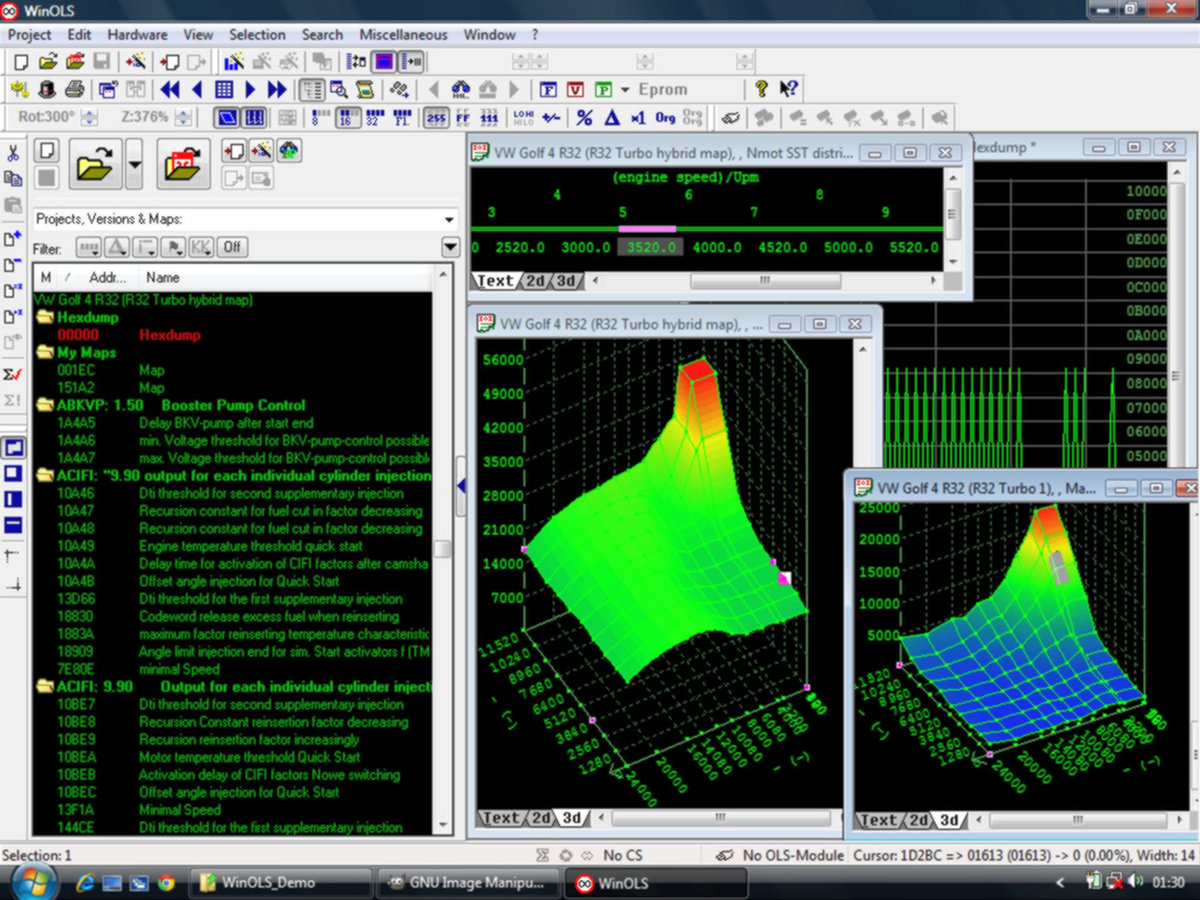The width and height of the screenshot is (1200, 900).
Task: Switch to WinOLS_Demo in the taskbar
Action: pyautogui.click(x=280, y=883)
